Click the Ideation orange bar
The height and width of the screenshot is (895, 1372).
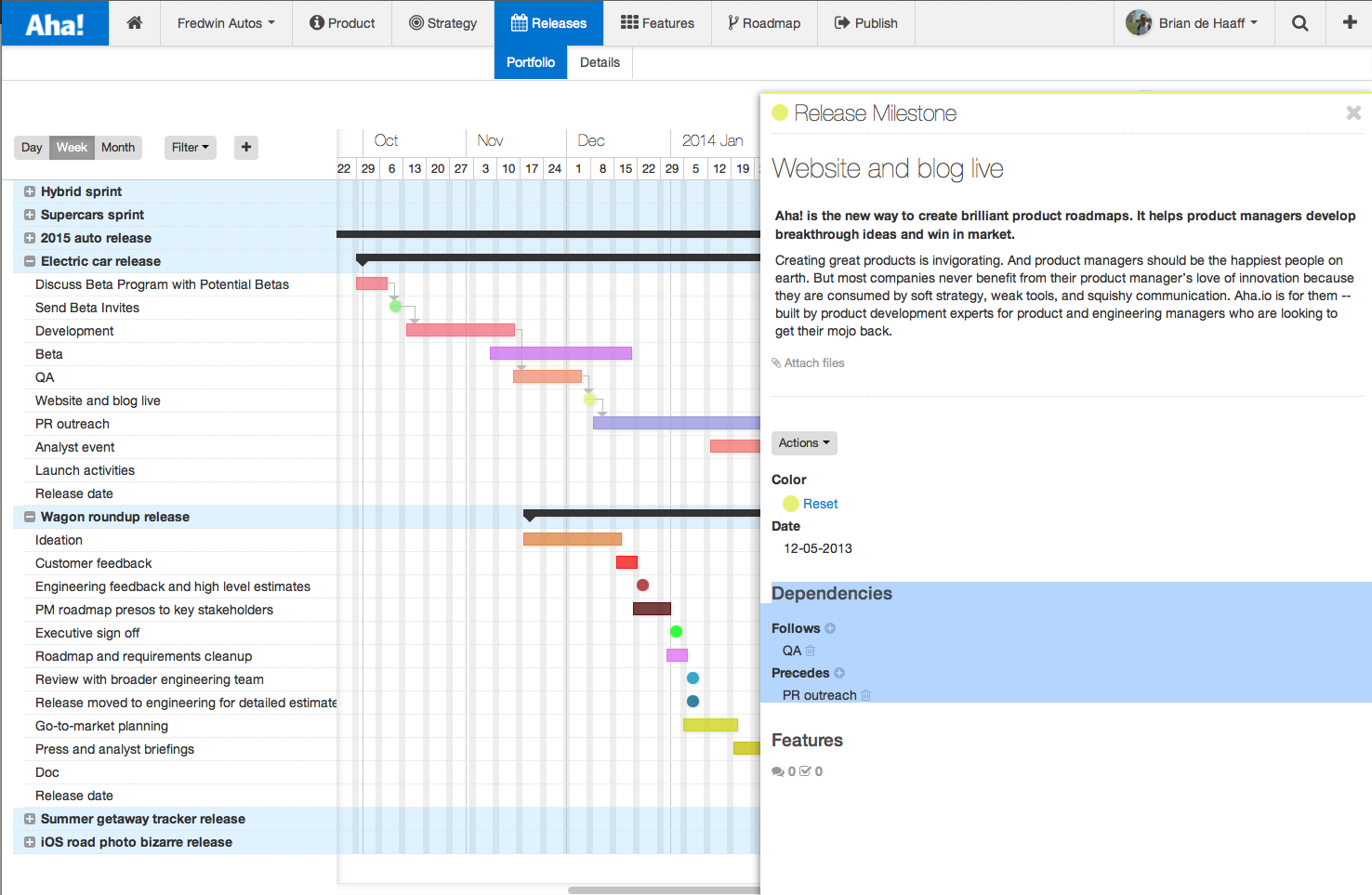[573, 539]
